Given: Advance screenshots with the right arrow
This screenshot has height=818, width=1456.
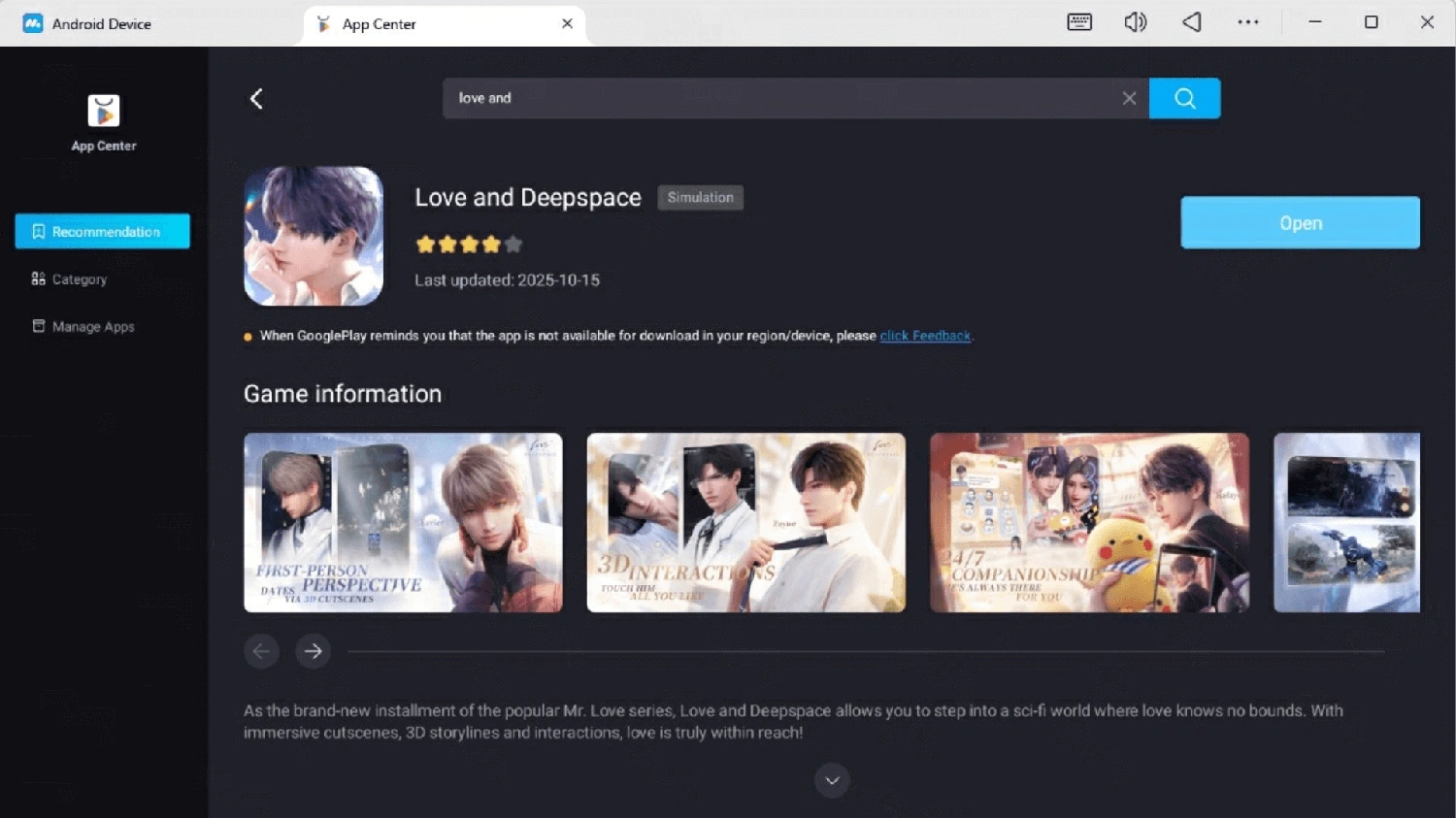Looking at the screenshot, I should 313,651.
